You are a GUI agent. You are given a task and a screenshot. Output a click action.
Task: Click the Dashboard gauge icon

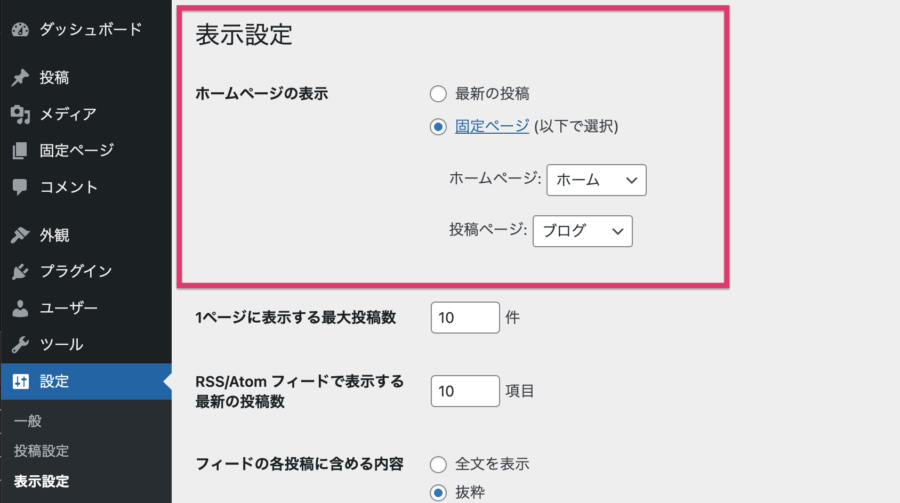coord(20,29)
